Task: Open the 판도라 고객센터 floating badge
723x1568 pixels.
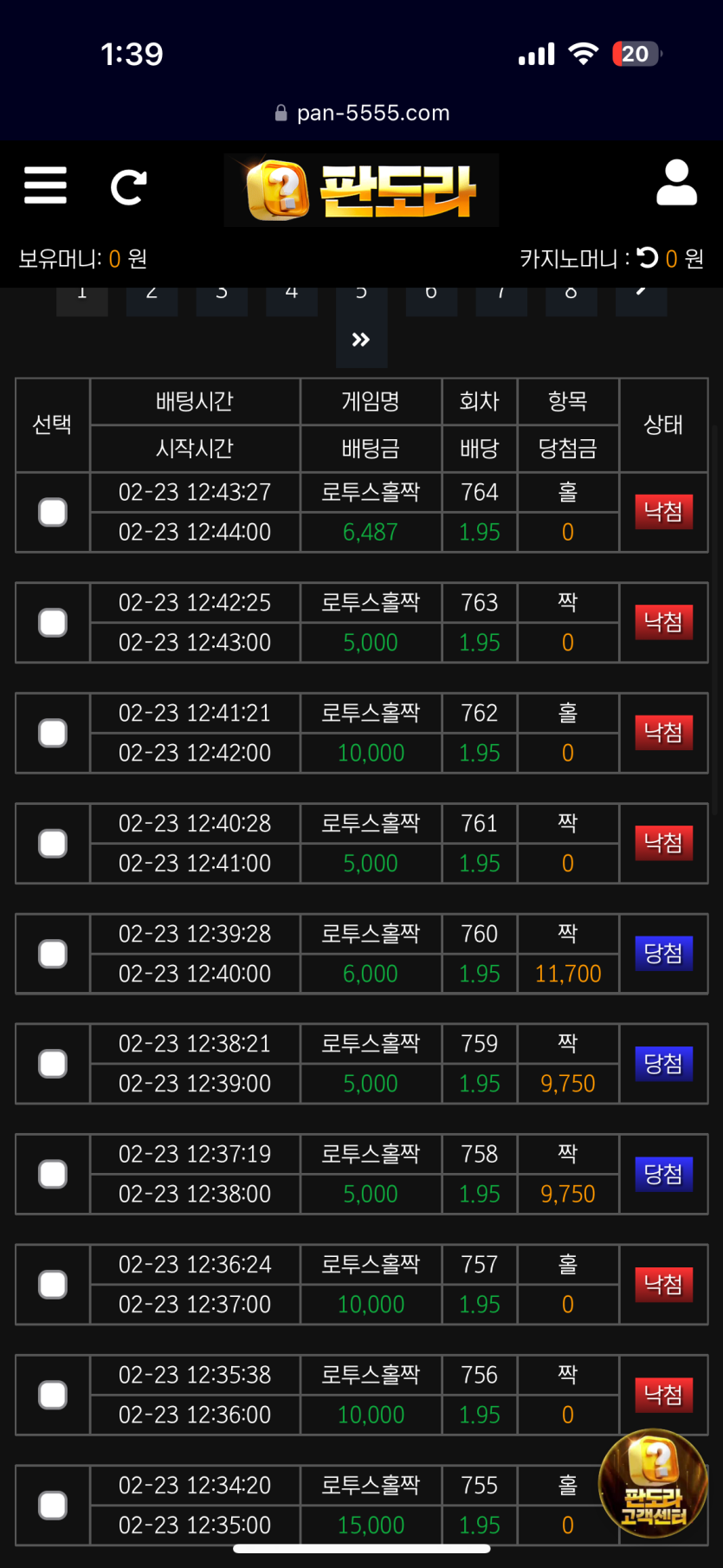Action: tap(654, 1483)
